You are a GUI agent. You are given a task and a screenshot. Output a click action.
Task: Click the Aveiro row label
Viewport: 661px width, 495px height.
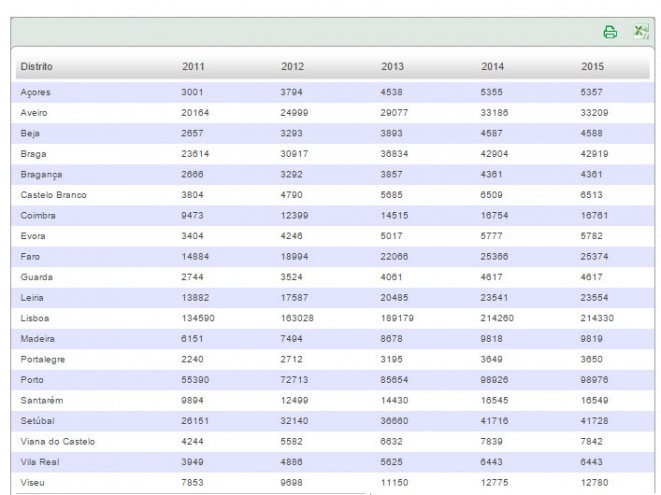[34, 113]
